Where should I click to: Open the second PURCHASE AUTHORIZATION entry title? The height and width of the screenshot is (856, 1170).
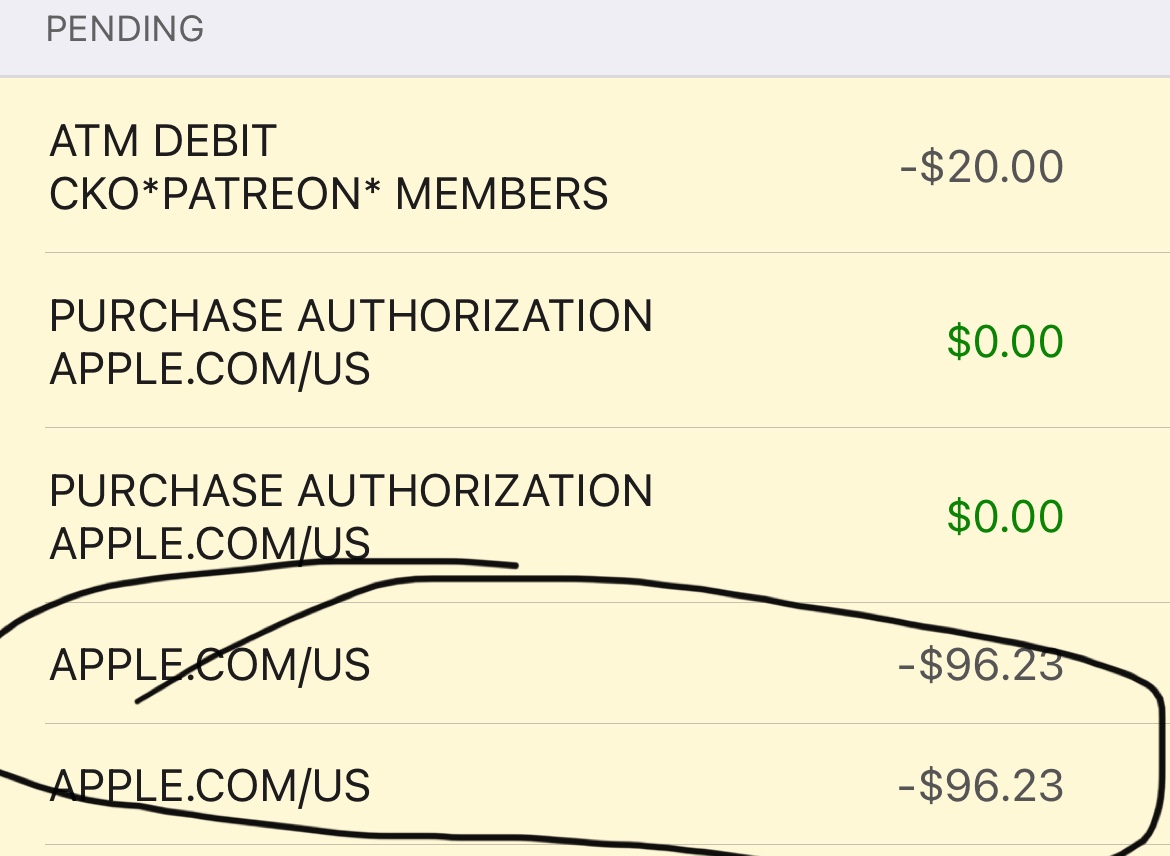[x=351, y=490]
